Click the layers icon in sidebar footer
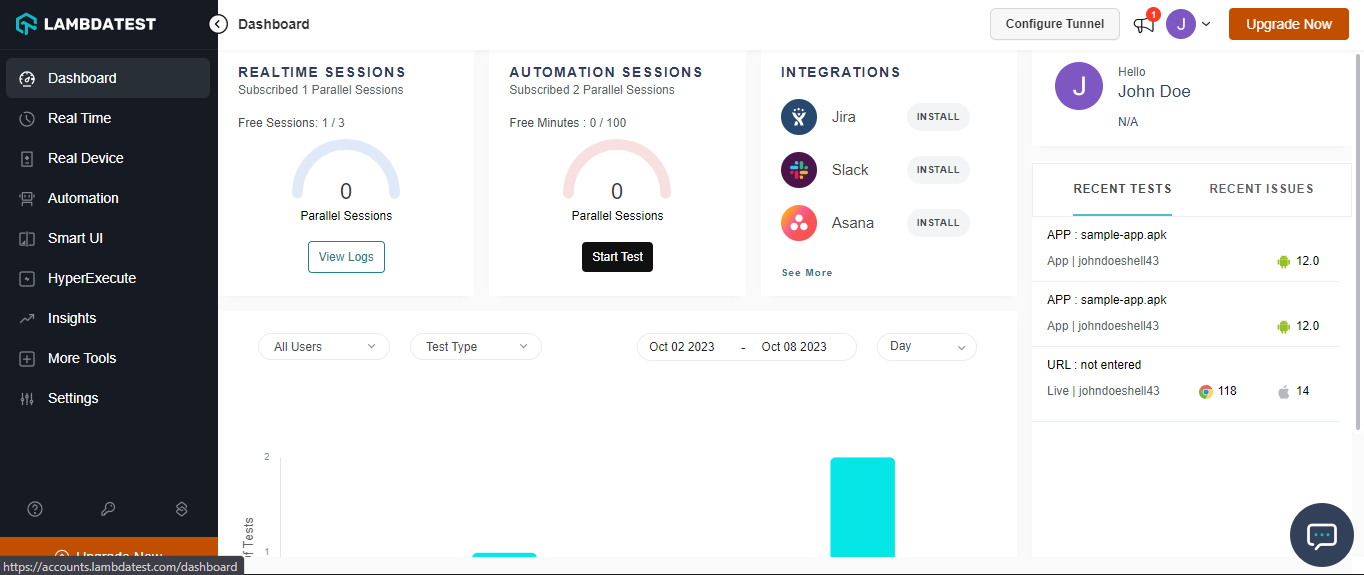Viewport: 1364px width, 575px height. 182,509
